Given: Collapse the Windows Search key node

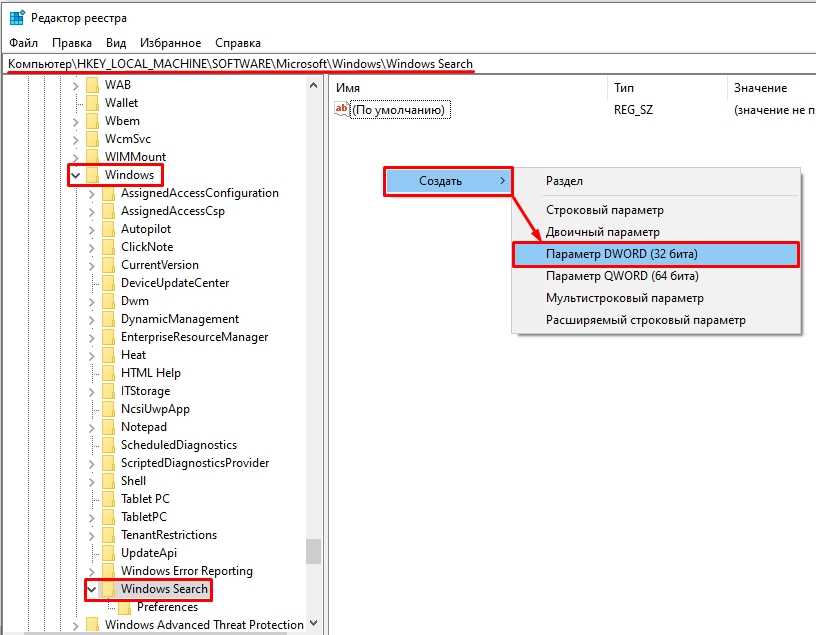Looking at the screenshot, I should tap(92, 590).
